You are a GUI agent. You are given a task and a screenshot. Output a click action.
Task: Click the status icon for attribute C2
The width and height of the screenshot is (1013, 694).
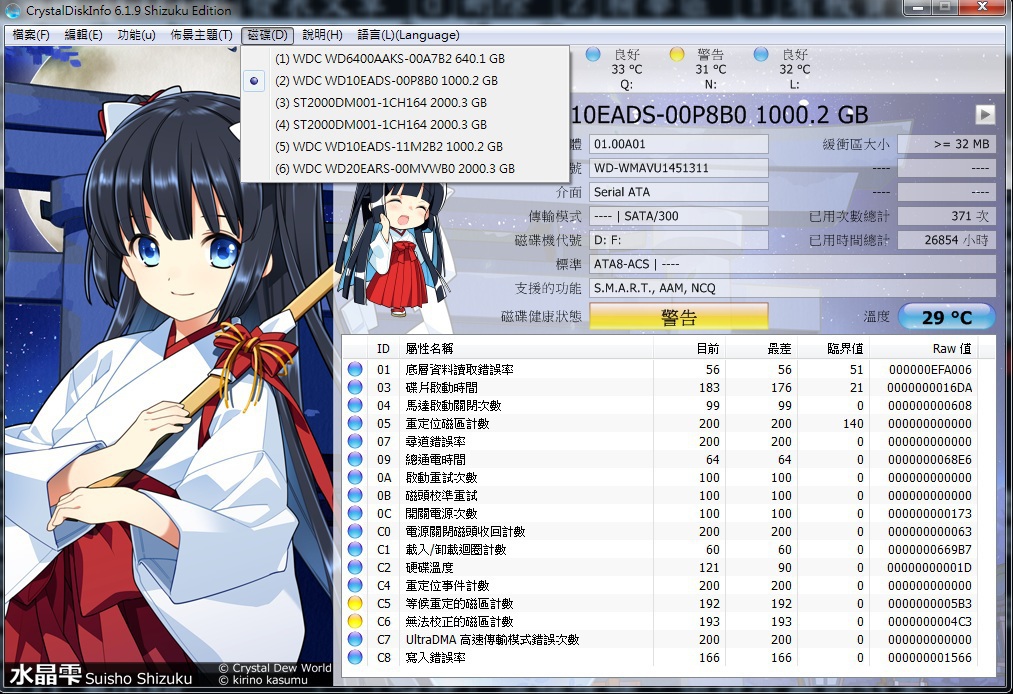(355, 567)
